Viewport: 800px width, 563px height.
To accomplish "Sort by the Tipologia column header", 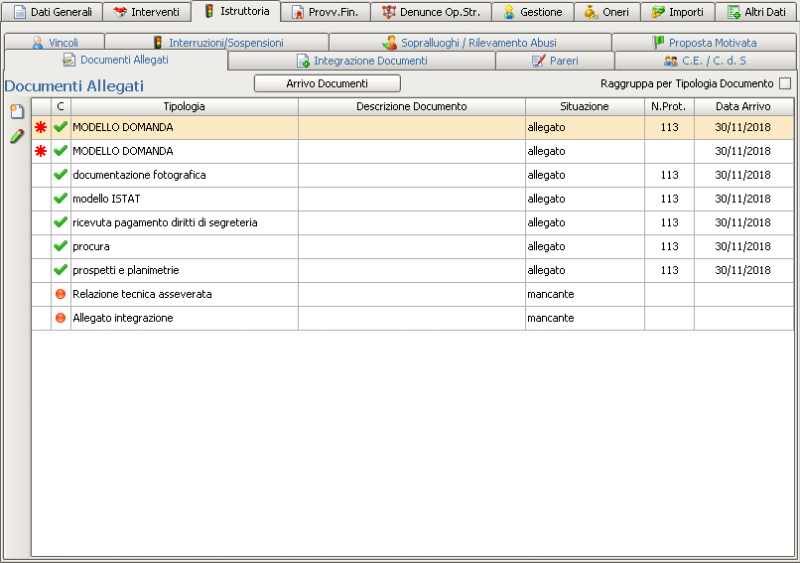I will point(184,106).
